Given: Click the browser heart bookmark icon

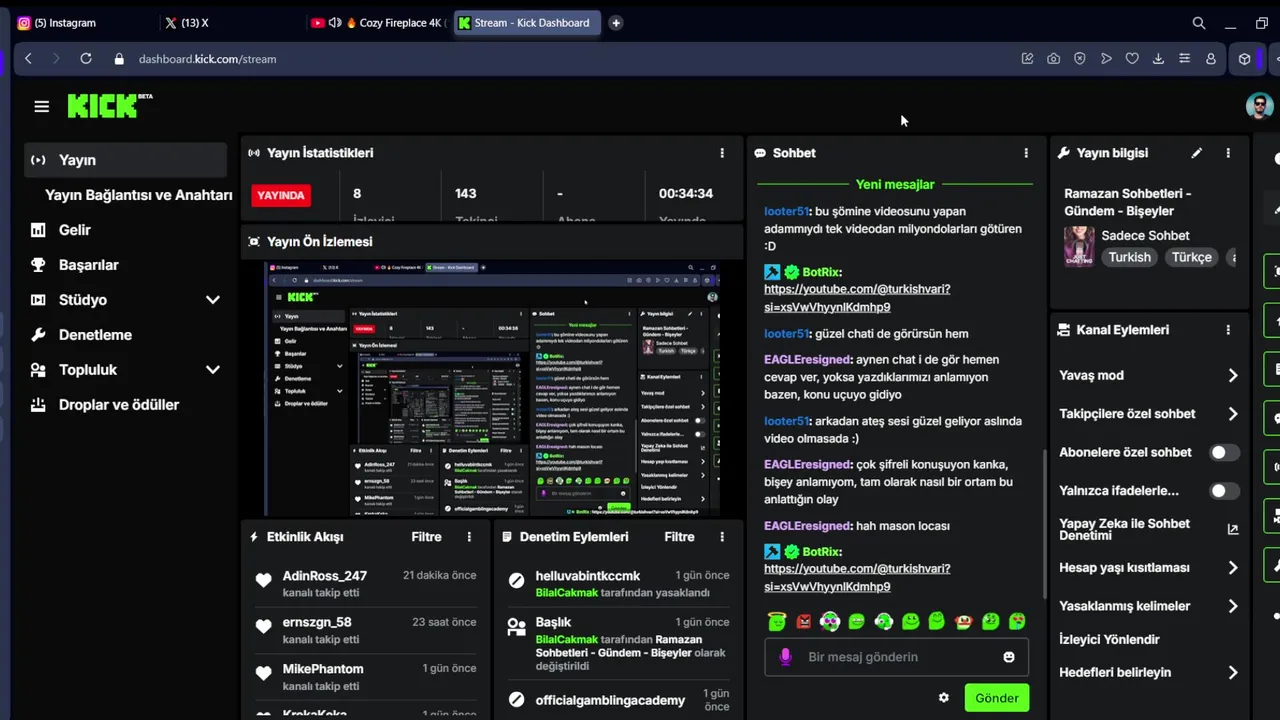Looking at the screenshot, I should [x=1132, y=59].
